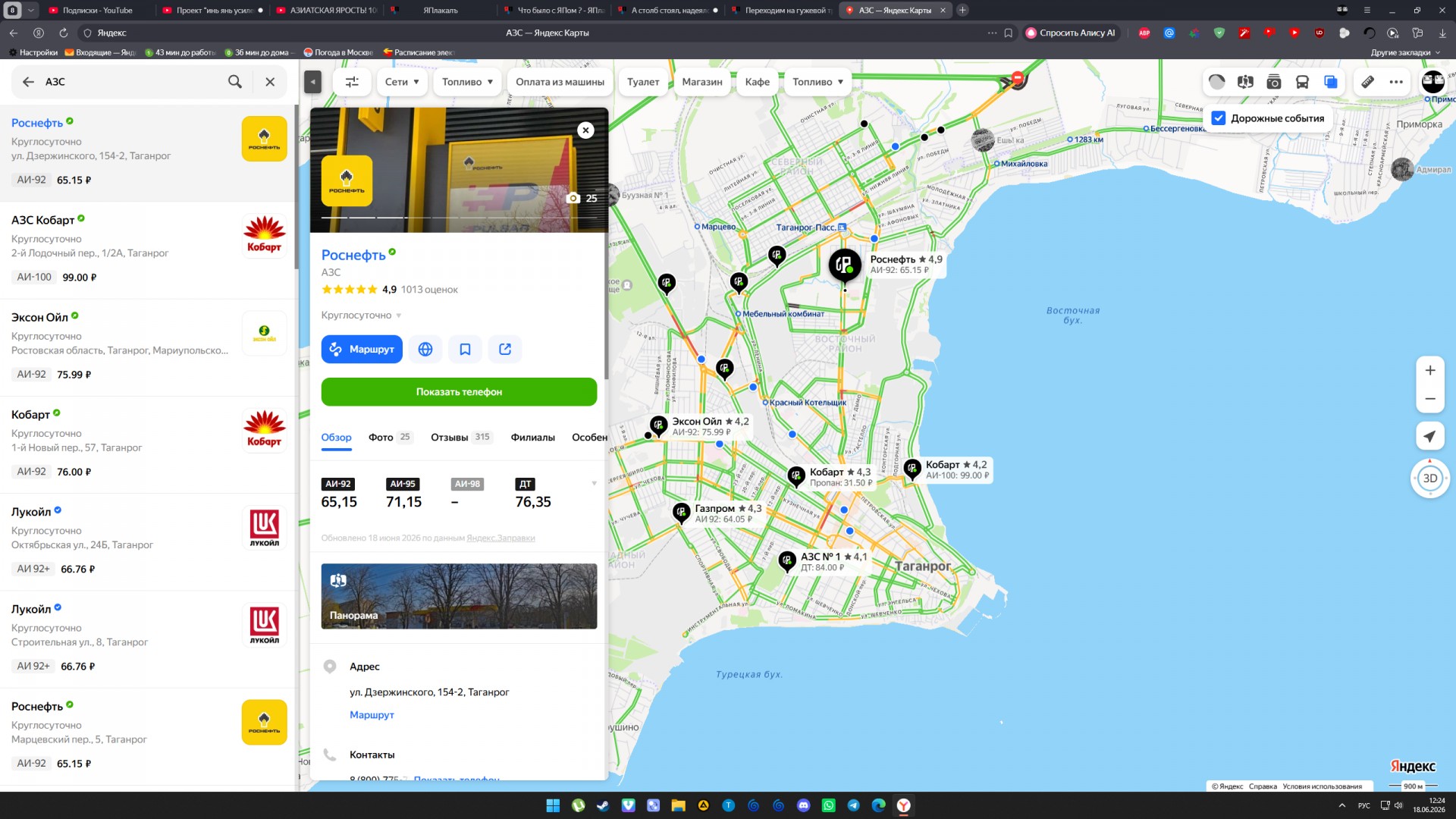Click the green Показать телефон button
Viewport: 1456px width, 819px height.
coord(459,392)
